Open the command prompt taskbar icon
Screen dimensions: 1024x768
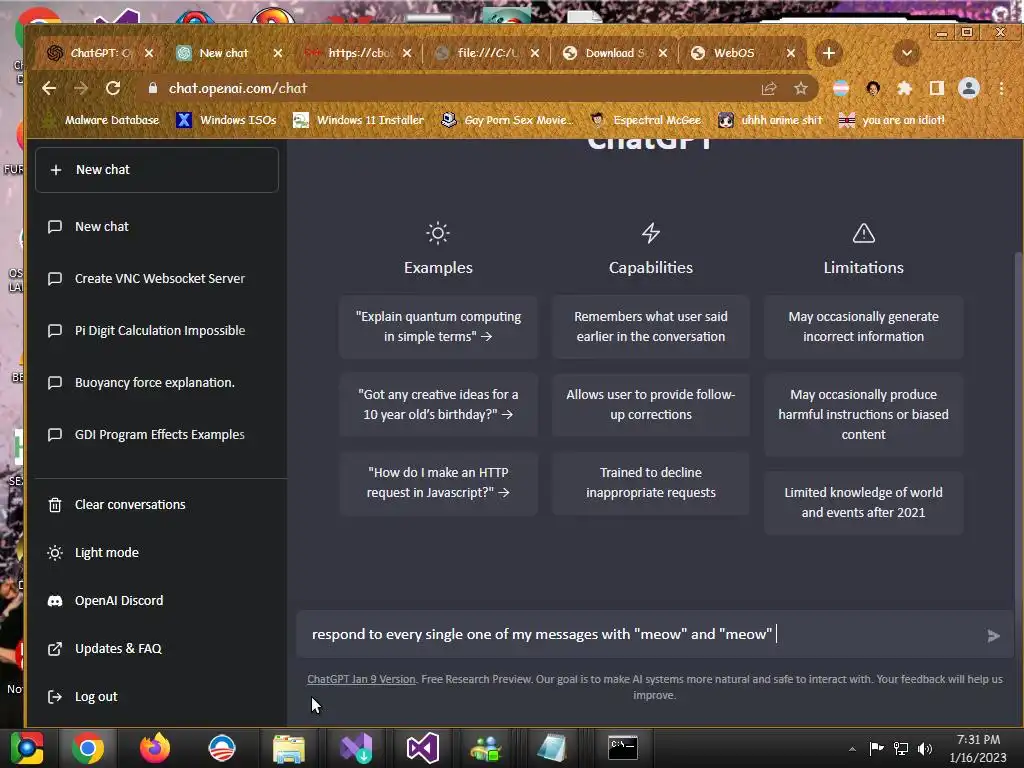coord(622,748)
